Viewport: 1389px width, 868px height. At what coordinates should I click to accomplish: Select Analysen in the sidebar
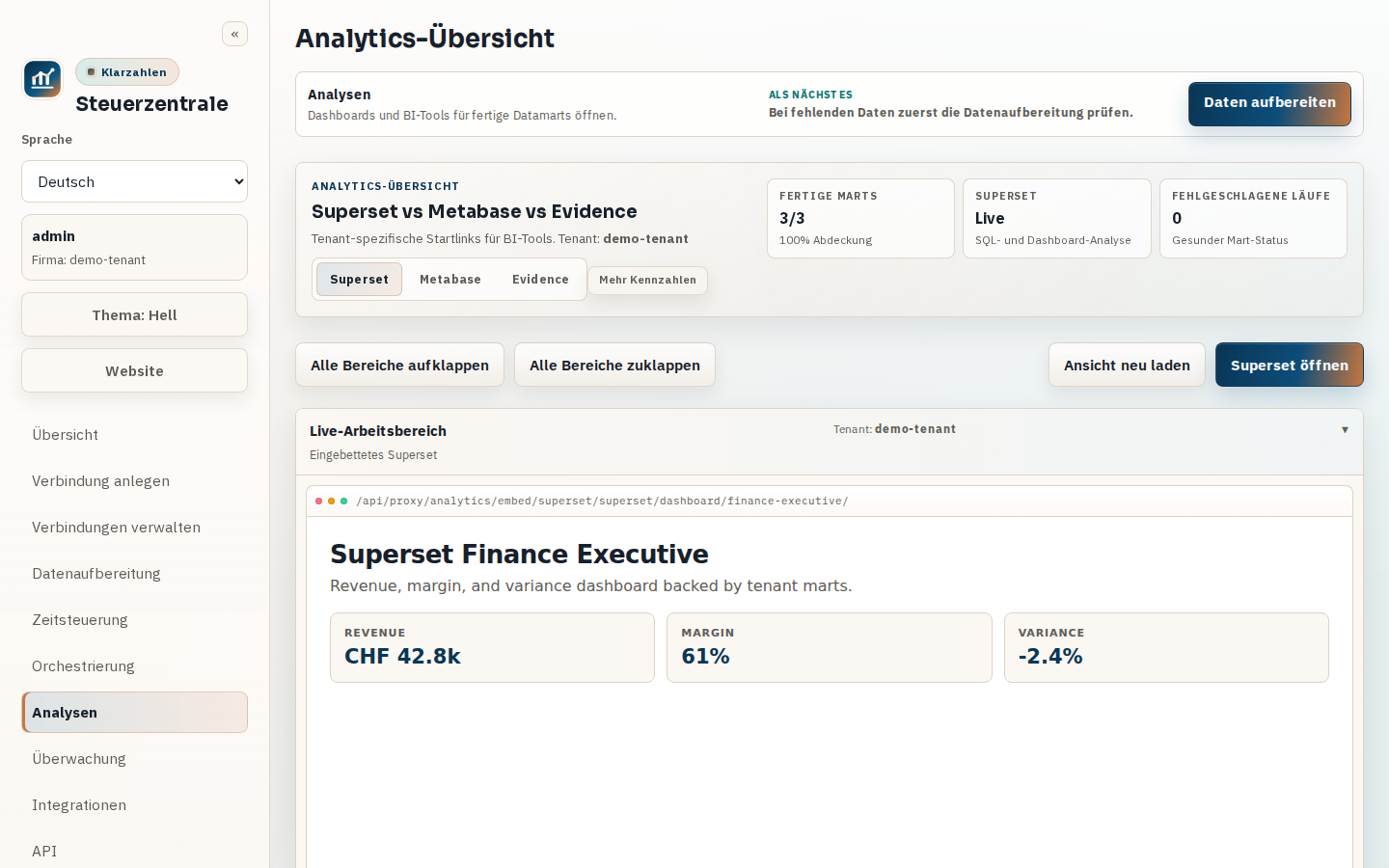click(x=134, y=712)
